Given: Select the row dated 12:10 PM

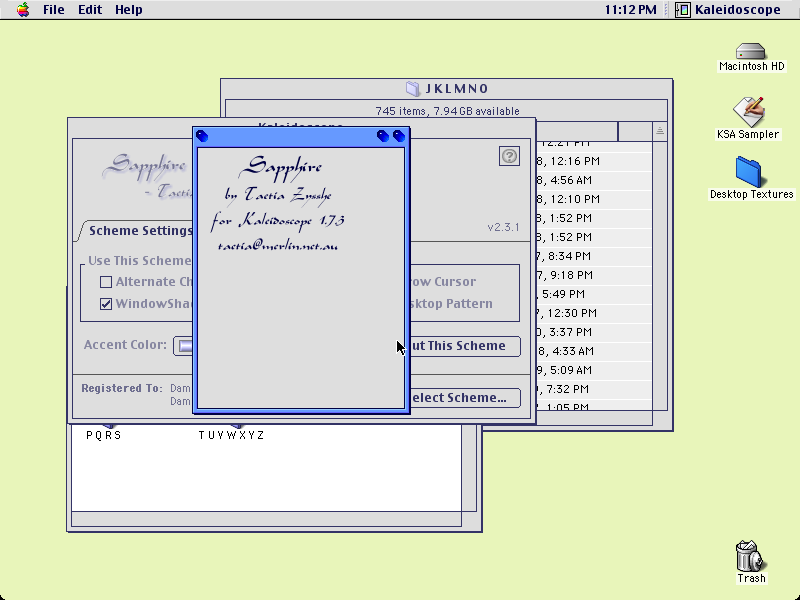Looking at the screenshot, I should pos(593,199).
